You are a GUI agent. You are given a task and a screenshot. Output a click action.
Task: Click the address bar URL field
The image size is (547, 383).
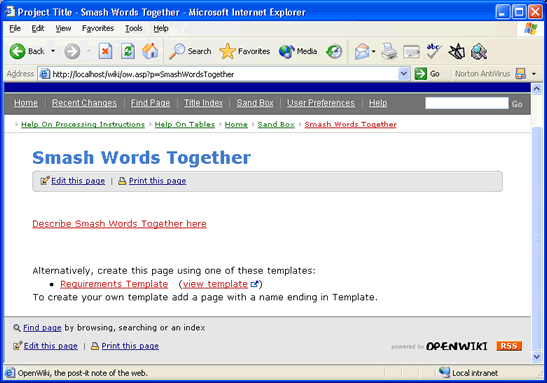point(224,74)
